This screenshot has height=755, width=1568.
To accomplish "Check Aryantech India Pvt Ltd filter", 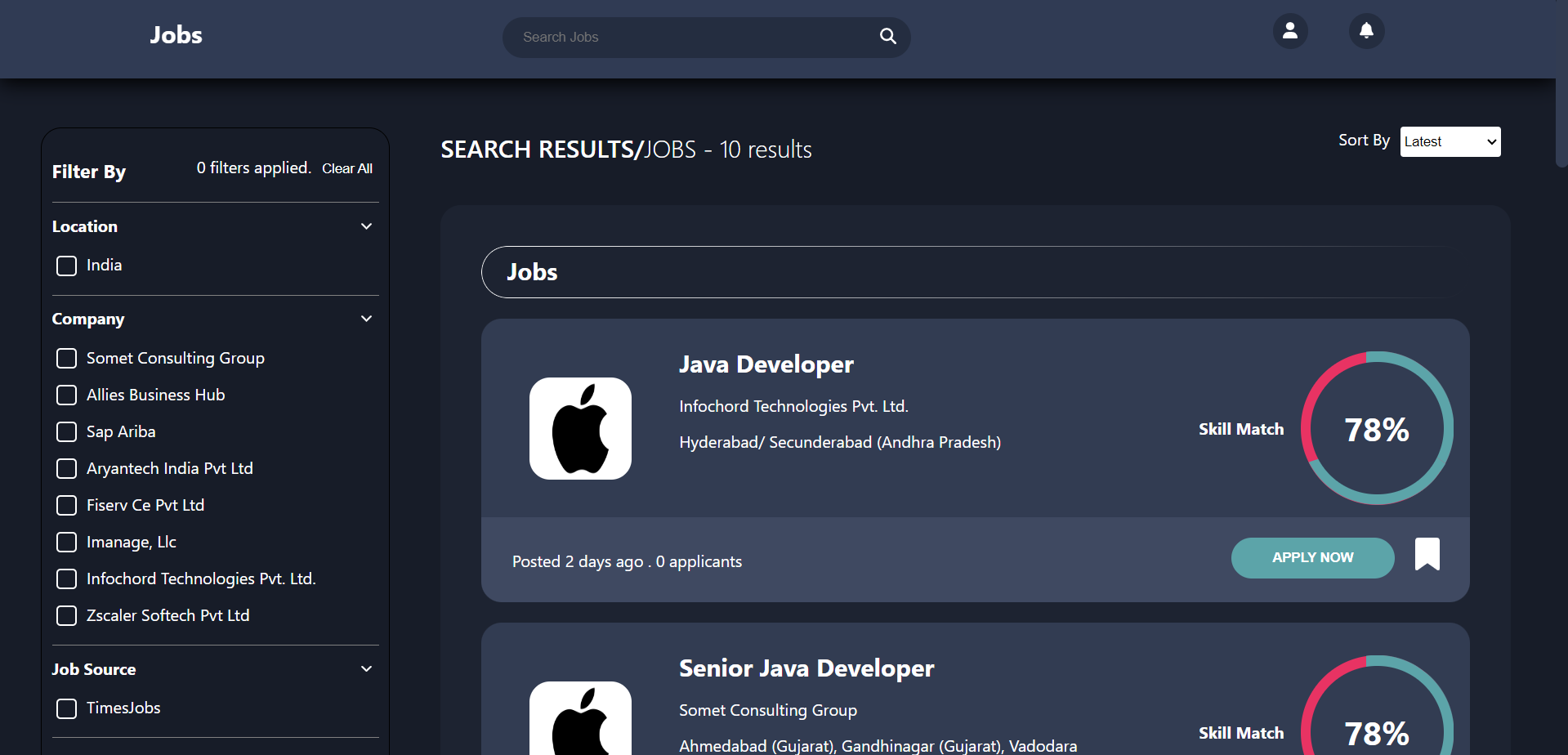I will coord(66,469).
